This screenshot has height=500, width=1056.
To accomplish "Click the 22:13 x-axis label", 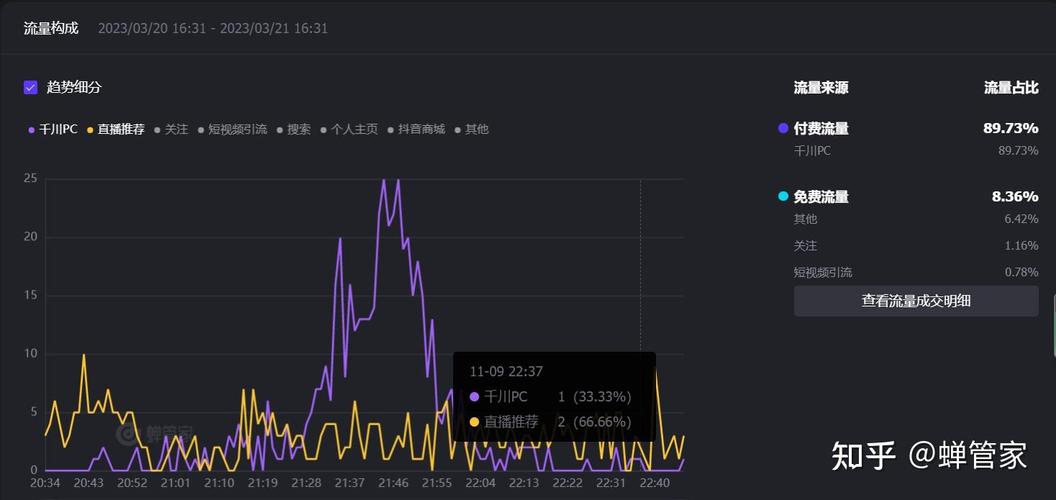I will (523, 483).
